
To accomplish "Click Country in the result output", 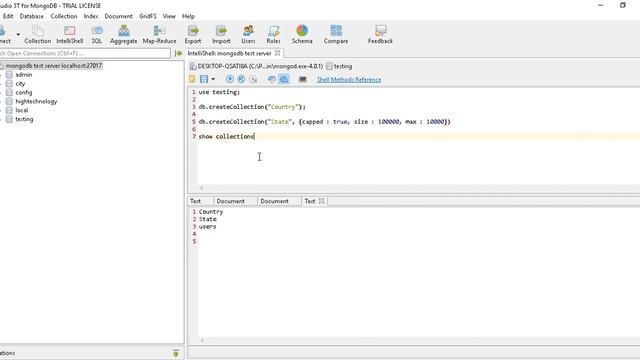I will (211, 212).
